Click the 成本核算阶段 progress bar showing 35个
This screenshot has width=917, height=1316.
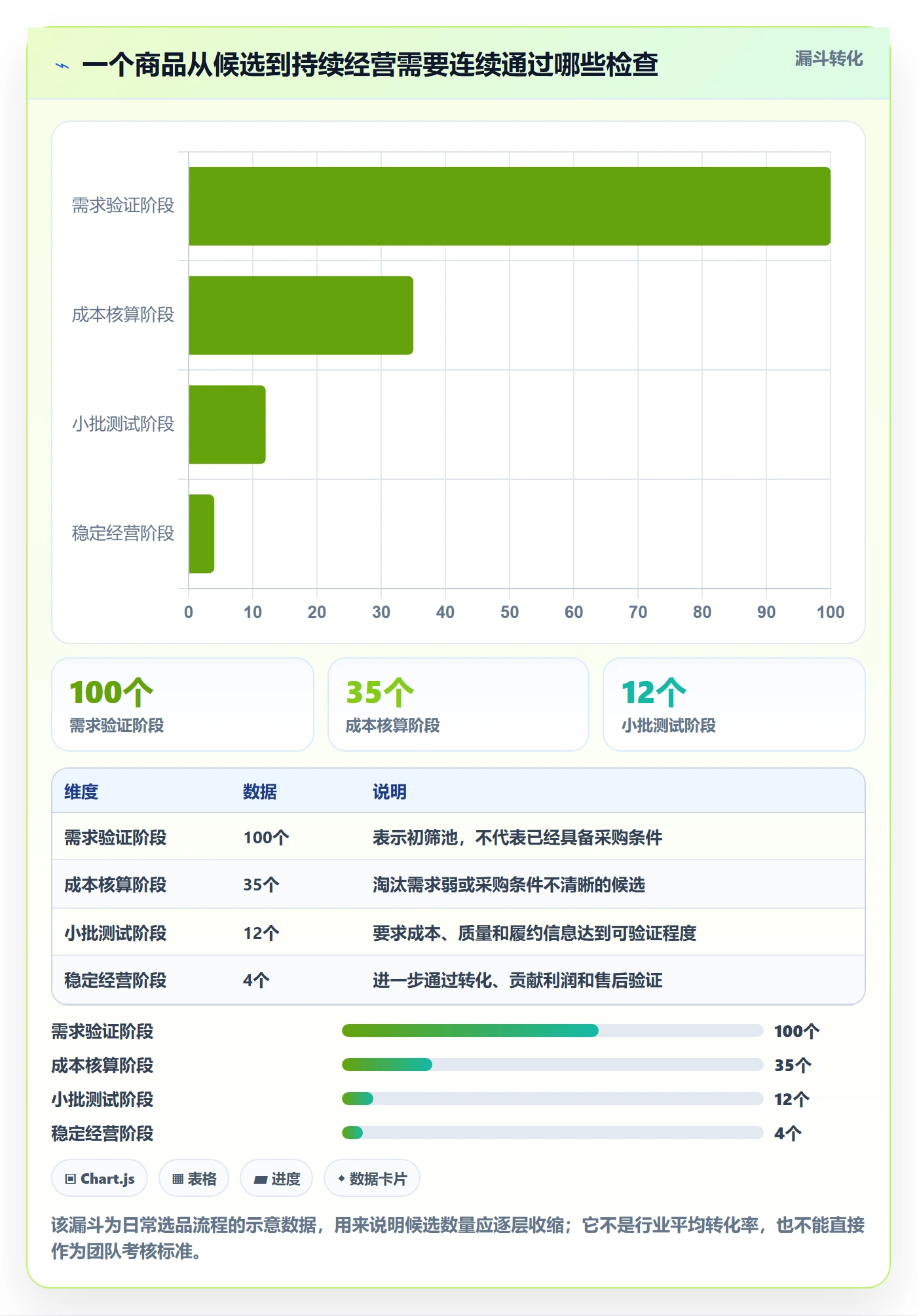pyautogui.click(x=552, y=1065)
